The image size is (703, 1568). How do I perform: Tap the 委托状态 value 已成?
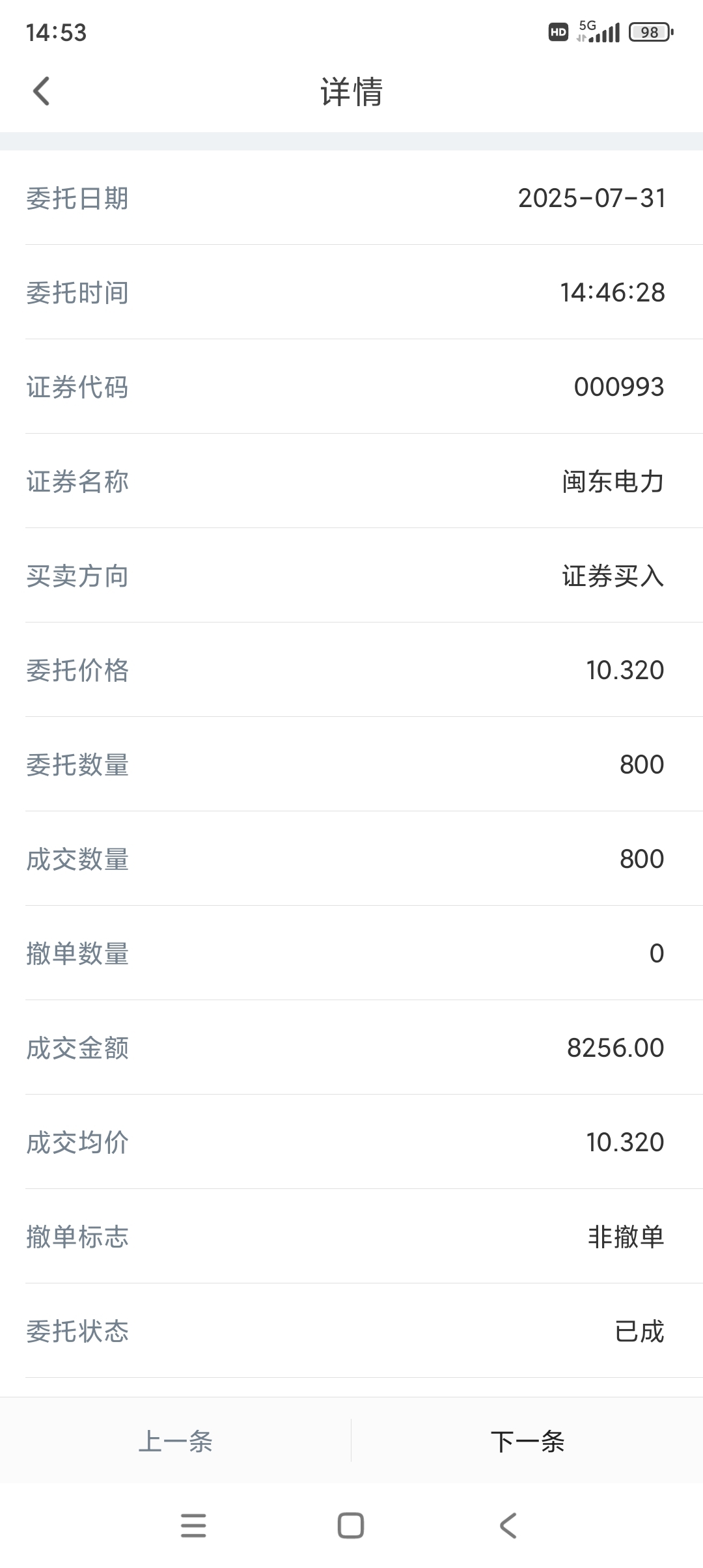click(x=639, y=1331)
